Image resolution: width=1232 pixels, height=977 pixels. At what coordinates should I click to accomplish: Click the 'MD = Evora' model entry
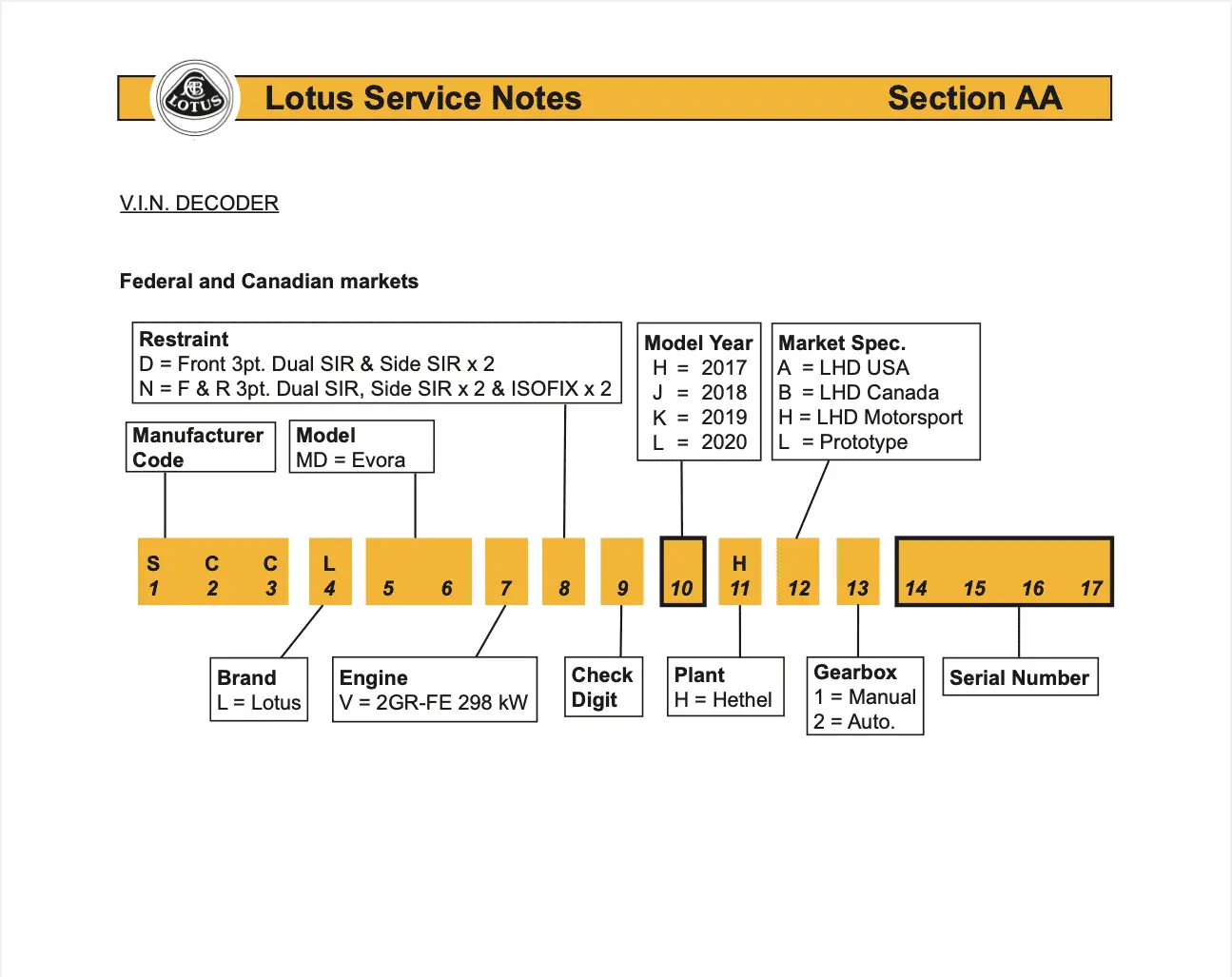[x=351, y=460]
